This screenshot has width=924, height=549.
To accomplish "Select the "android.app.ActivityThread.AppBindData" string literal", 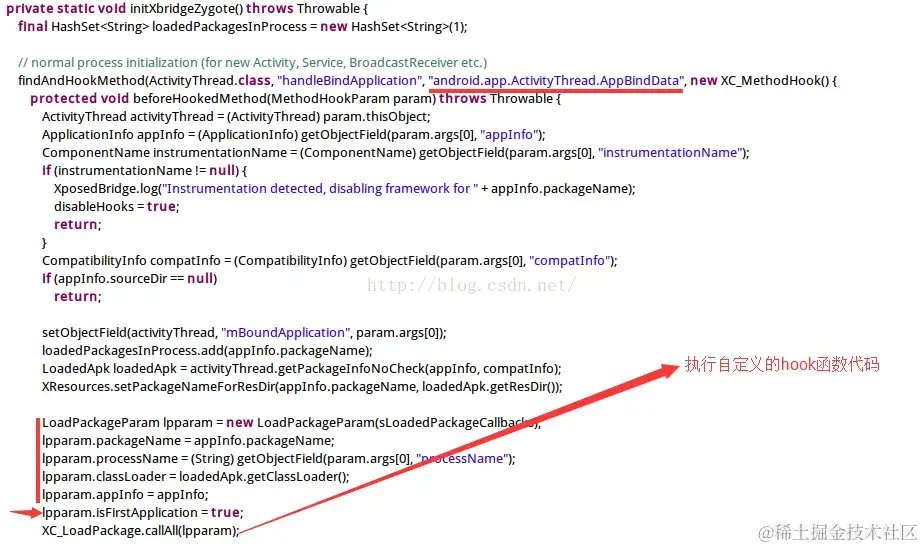I will 556,81.
